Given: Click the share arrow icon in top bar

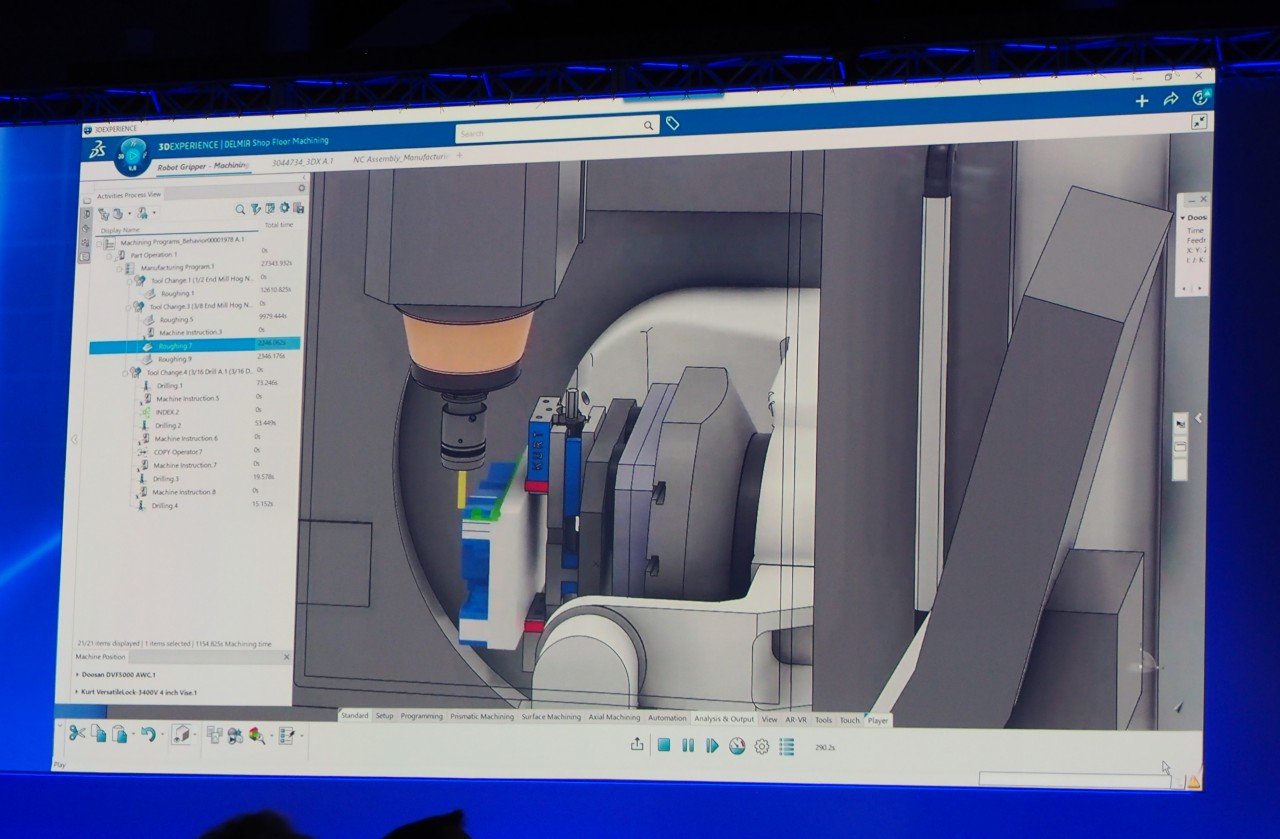Looking at the screenshot, I should coord(1171,99).
